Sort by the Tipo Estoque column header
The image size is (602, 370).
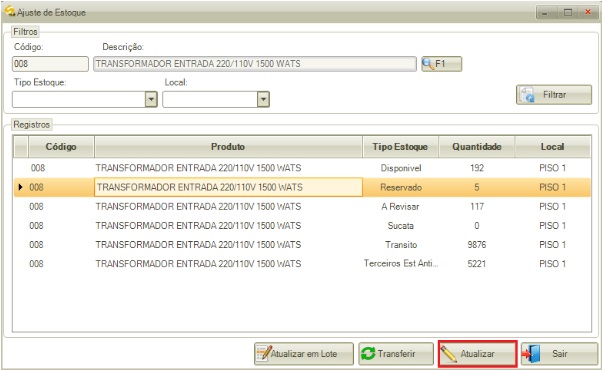[400, 147]
